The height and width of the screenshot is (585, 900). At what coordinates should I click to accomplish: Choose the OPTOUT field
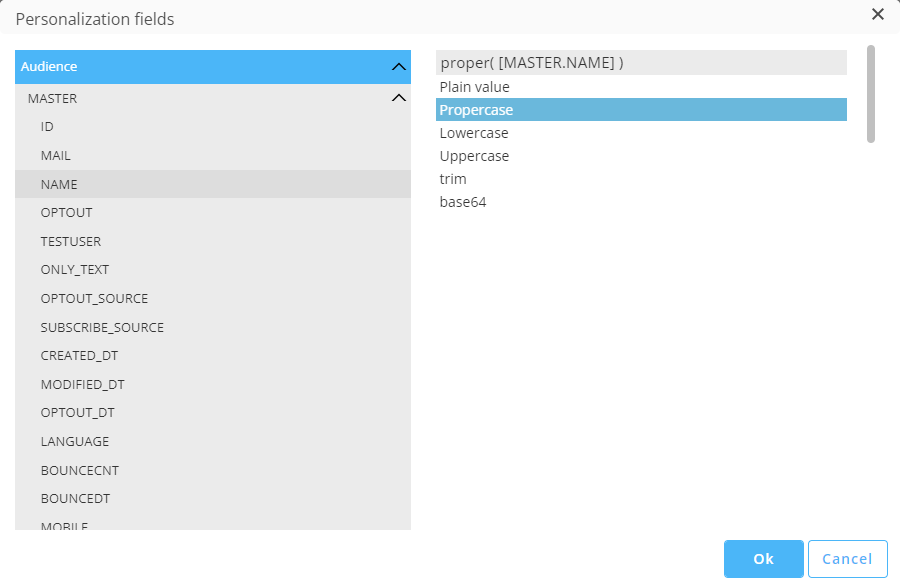tap(66, 213)
